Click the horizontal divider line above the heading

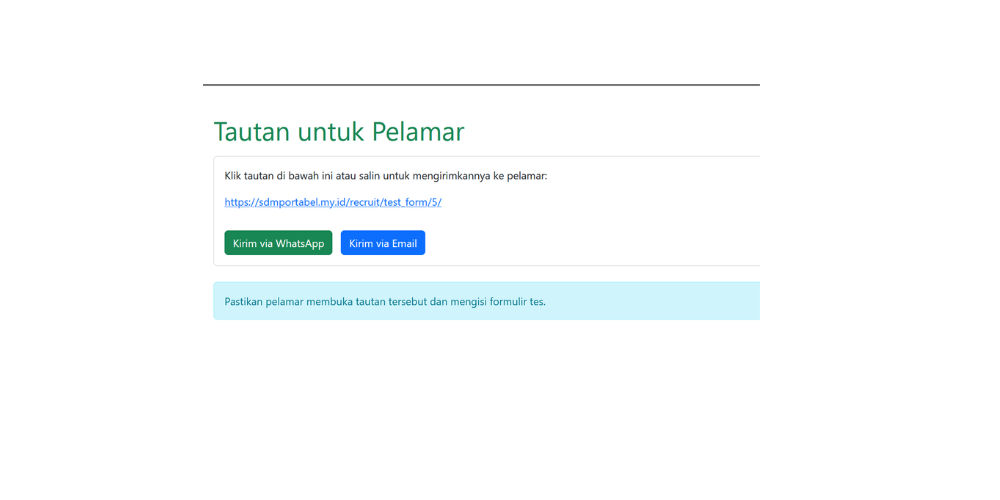pos(480,85)
